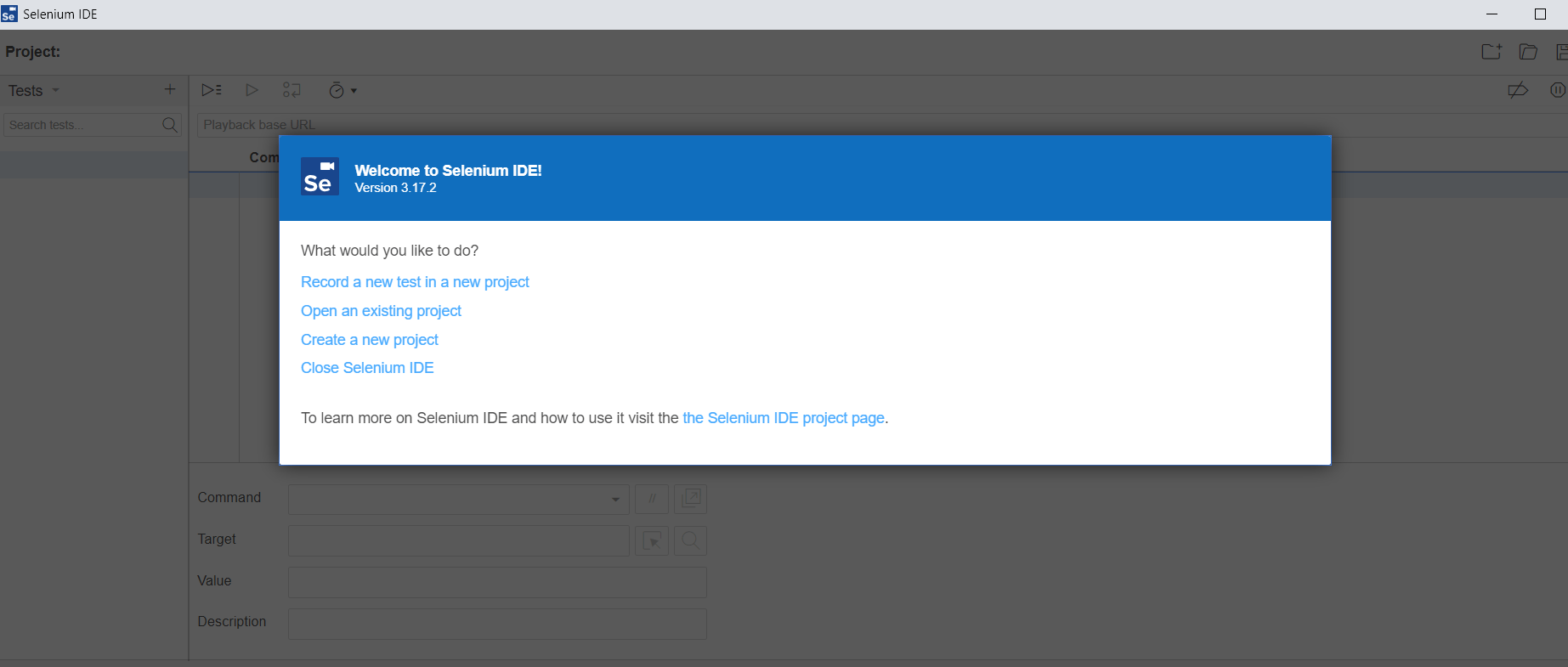Visit the Selenium IDE project page link
The height and width of the screenshot is (667, 1568).
tap(784, 418)
